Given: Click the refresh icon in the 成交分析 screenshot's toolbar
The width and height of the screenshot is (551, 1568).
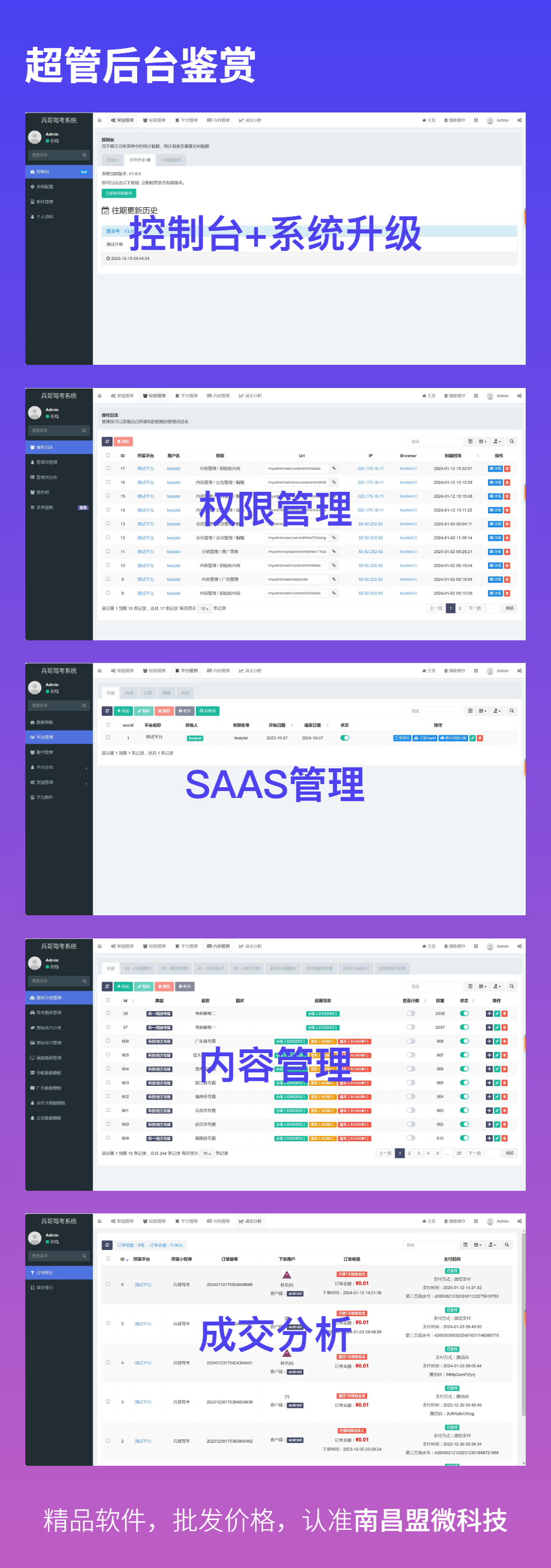Looking at the screenshot, I should 107,1245.
